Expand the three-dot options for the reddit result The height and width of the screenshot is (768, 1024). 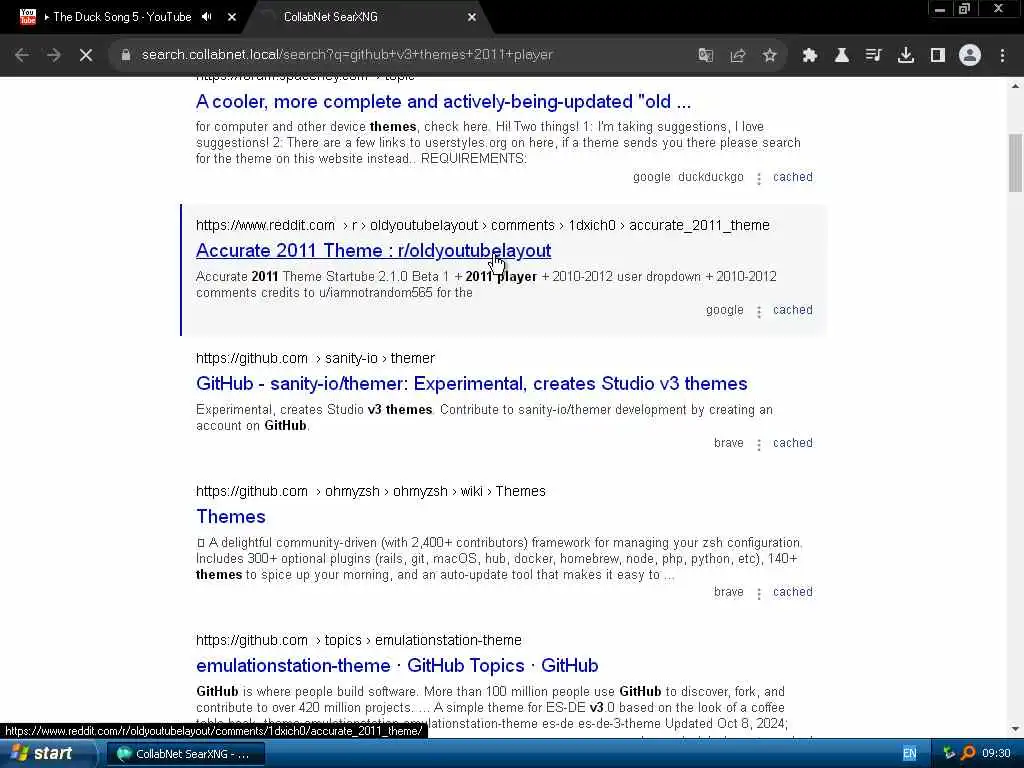pos(759,312)
